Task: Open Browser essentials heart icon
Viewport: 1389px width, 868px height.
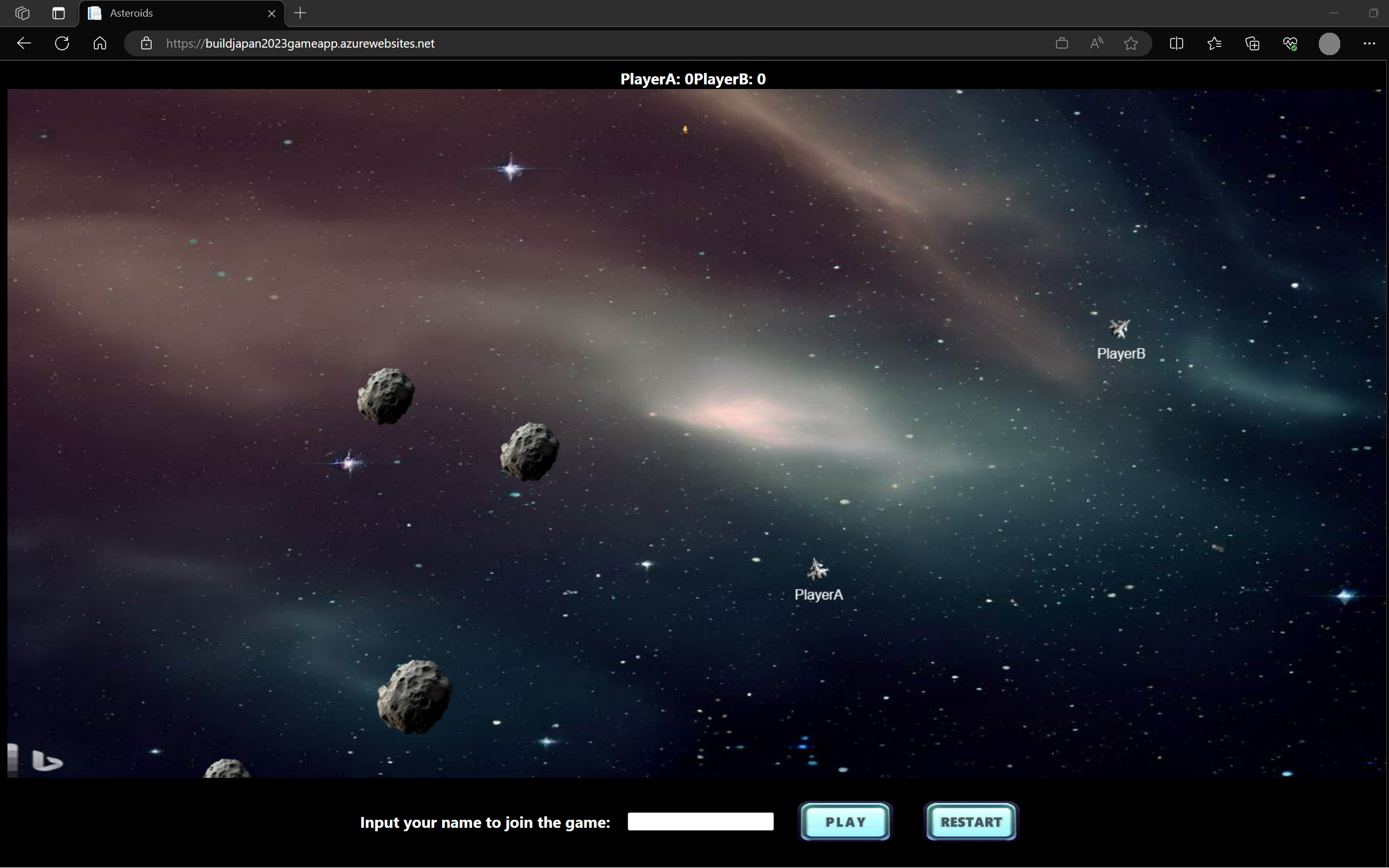Action: click(1290, 43)
